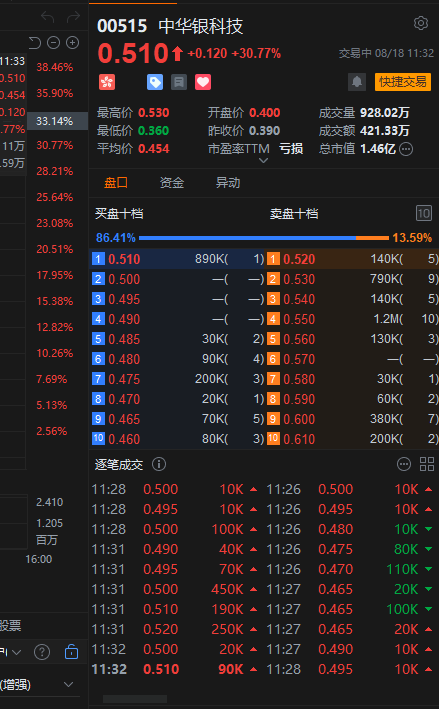Open the blue tag label icon
This screenshot has width=439, height=709.
click(x=155, y=82)
